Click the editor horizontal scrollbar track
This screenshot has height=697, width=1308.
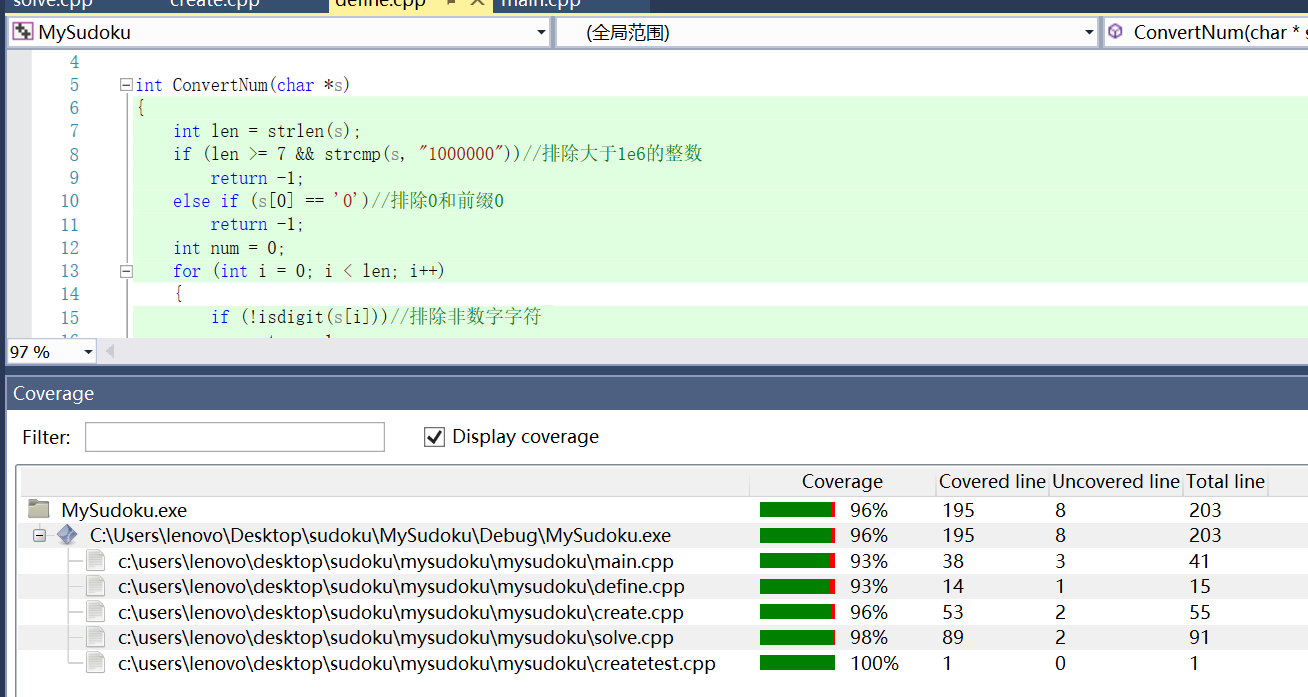[x=710, y=352]
